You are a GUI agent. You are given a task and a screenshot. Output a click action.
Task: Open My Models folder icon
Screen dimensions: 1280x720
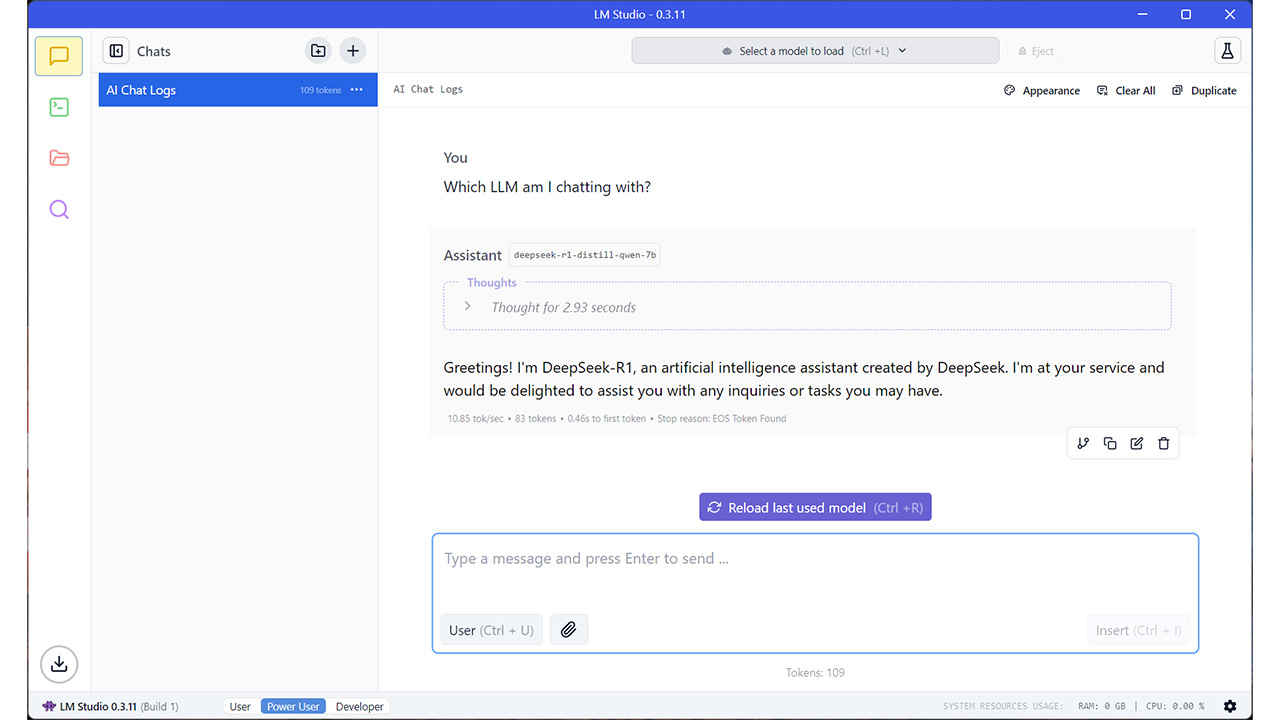pos(59,158)
